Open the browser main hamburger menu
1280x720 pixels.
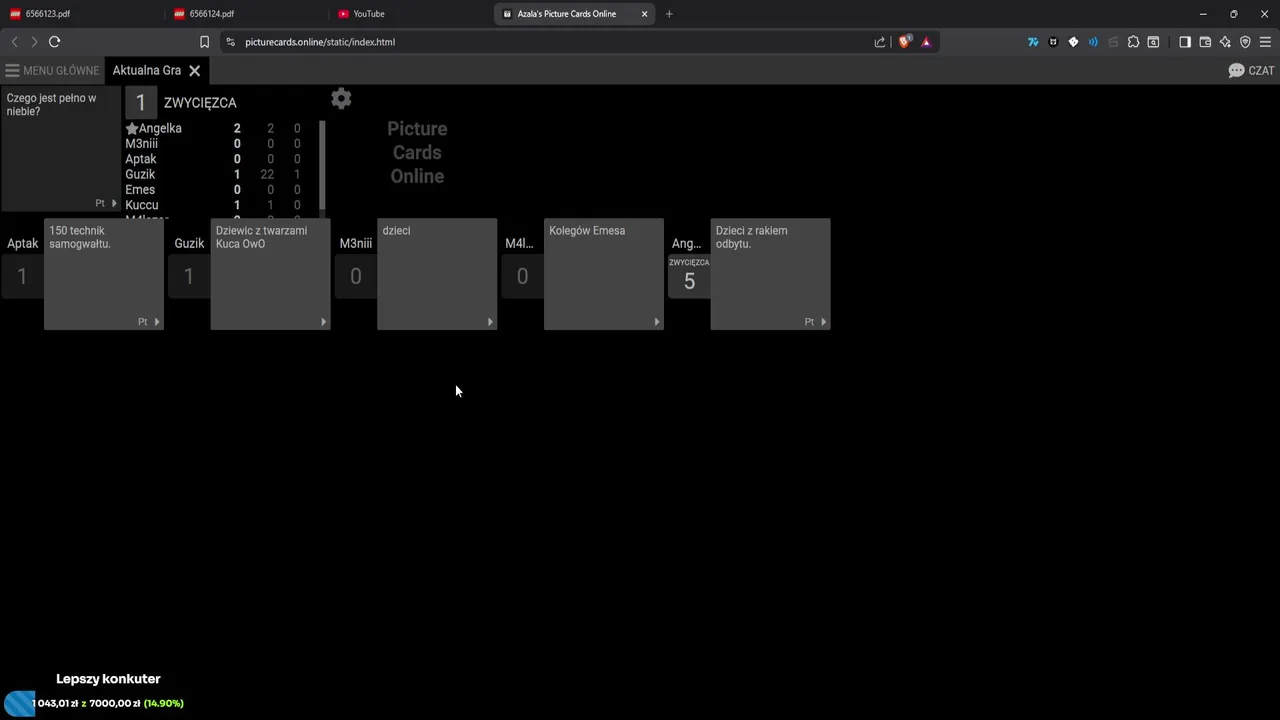tap(1265, 42)
